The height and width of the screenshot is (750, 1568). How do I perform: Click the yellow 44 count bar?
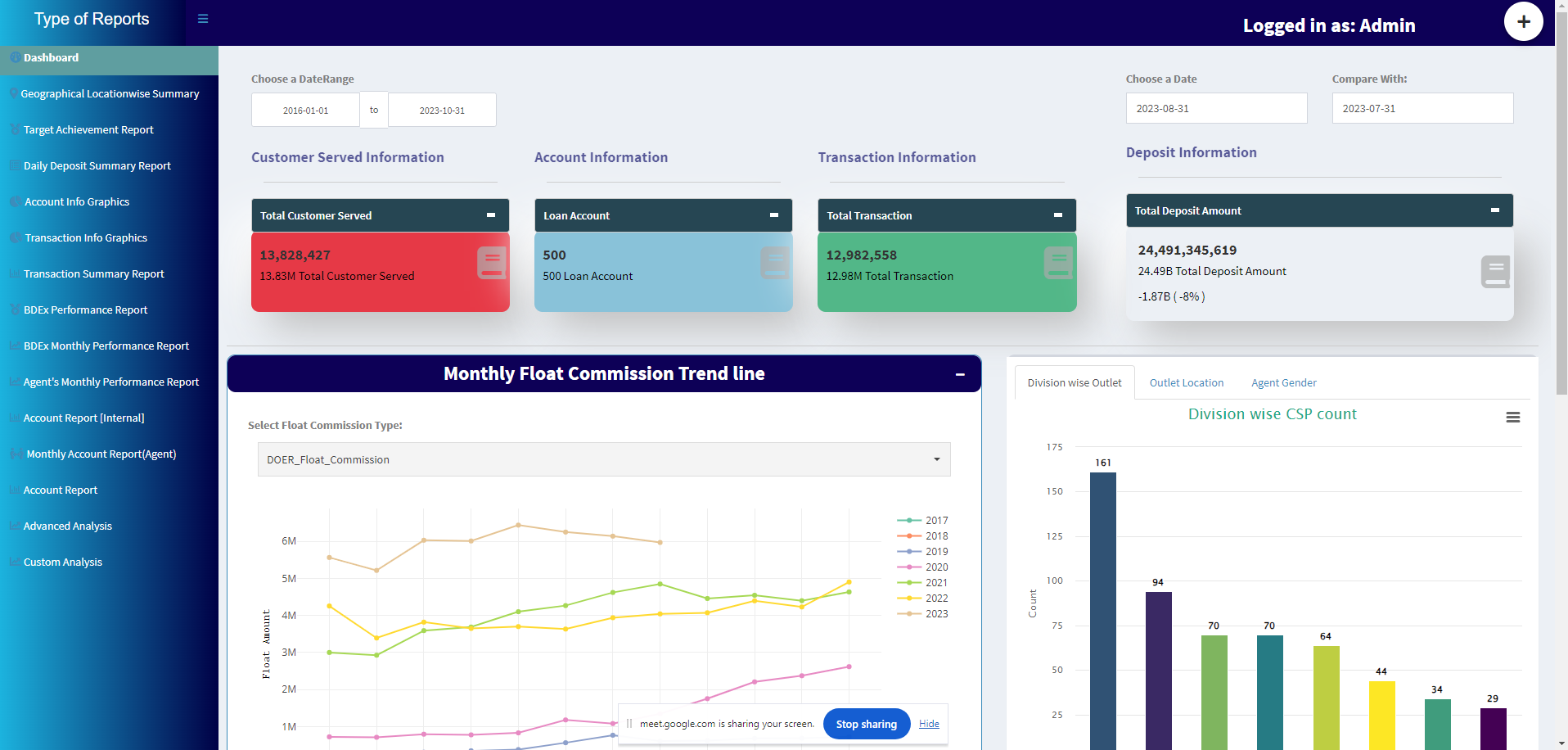(x=1382, y=716)
